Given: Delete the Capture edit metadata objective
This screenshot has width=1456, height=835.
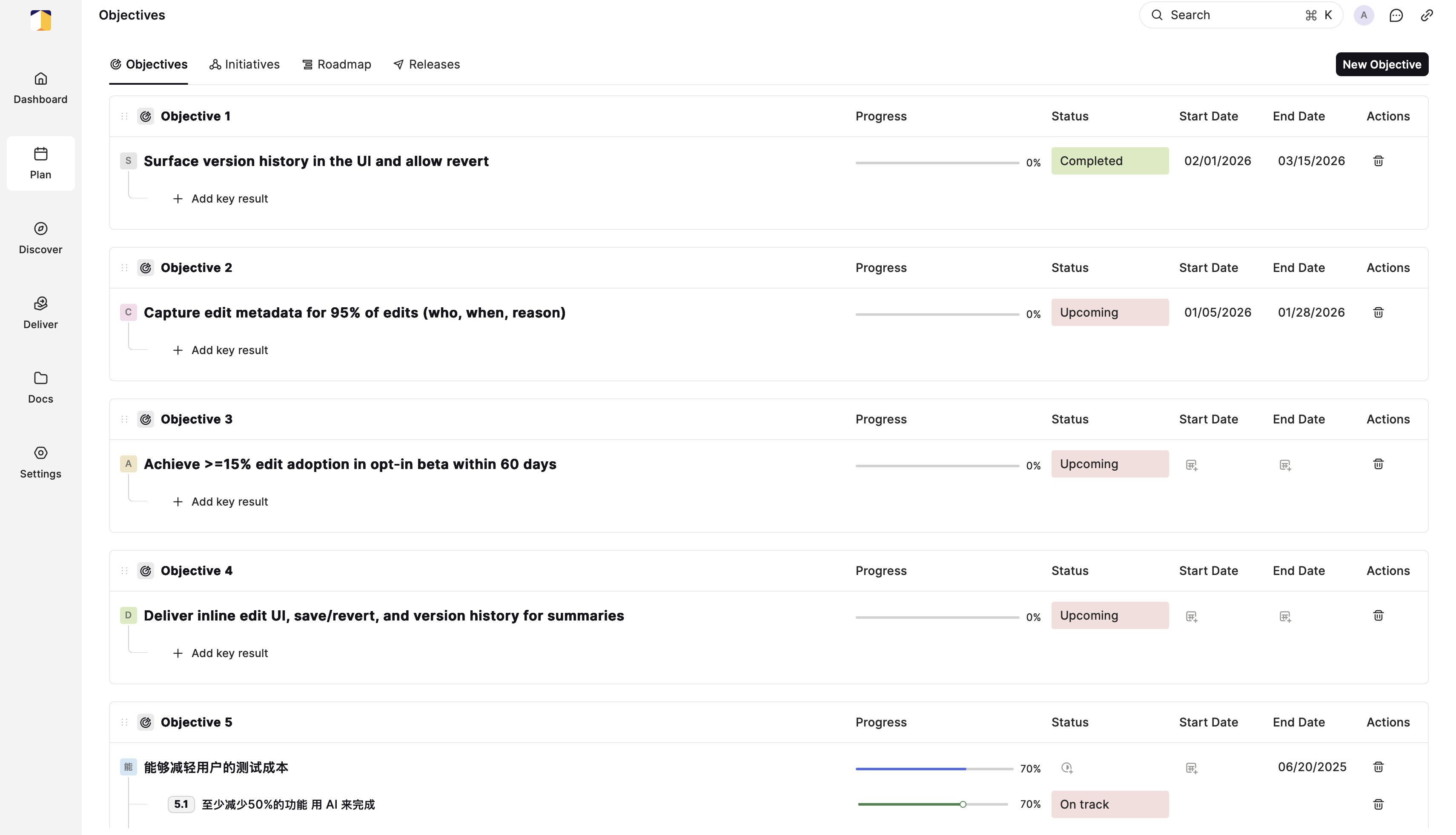Looking at the screenshot, I should pyautogui.click(x=1378, y=312).
